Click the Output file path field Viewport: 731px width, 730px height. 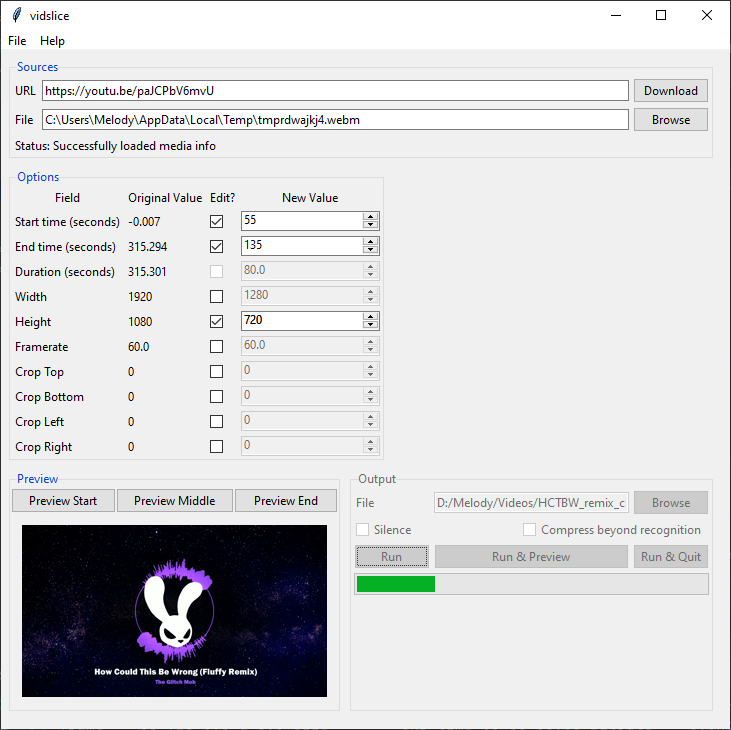click(531, 503)
